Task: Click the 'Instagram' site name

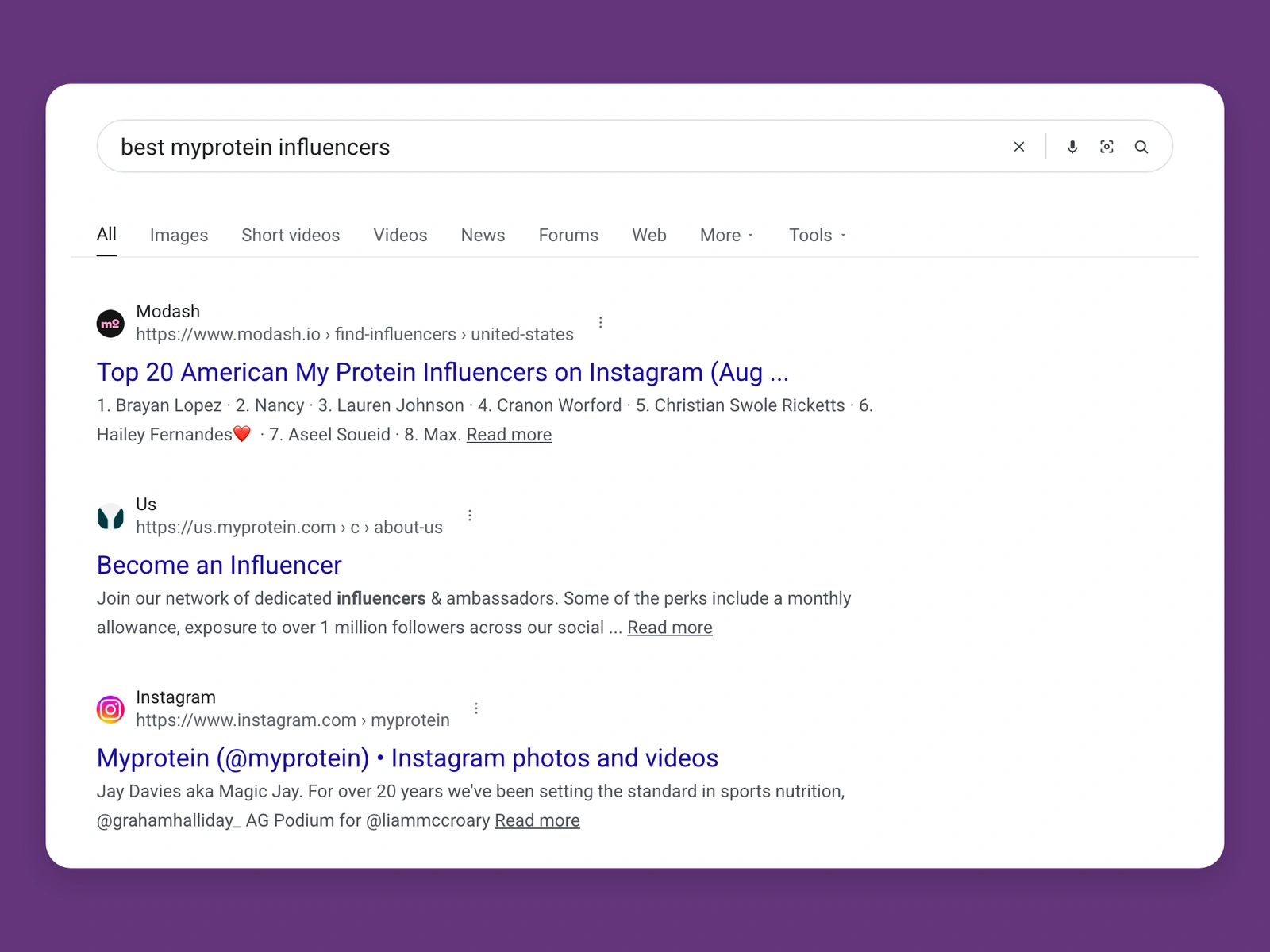Action: tap(175, 697)
